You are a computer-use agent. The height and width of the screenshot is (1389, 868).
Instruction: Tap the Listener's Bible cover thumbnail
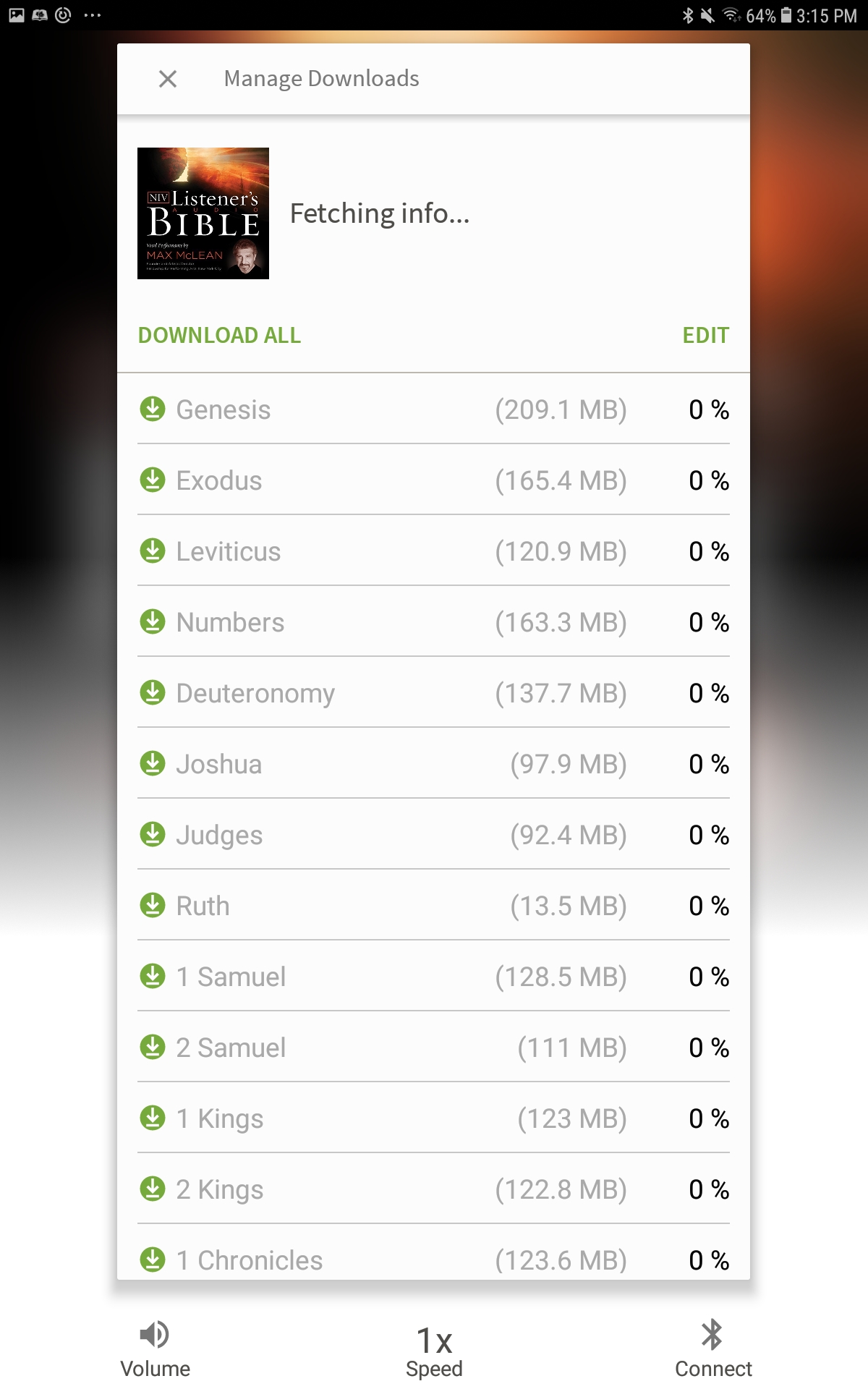[203, 213]
